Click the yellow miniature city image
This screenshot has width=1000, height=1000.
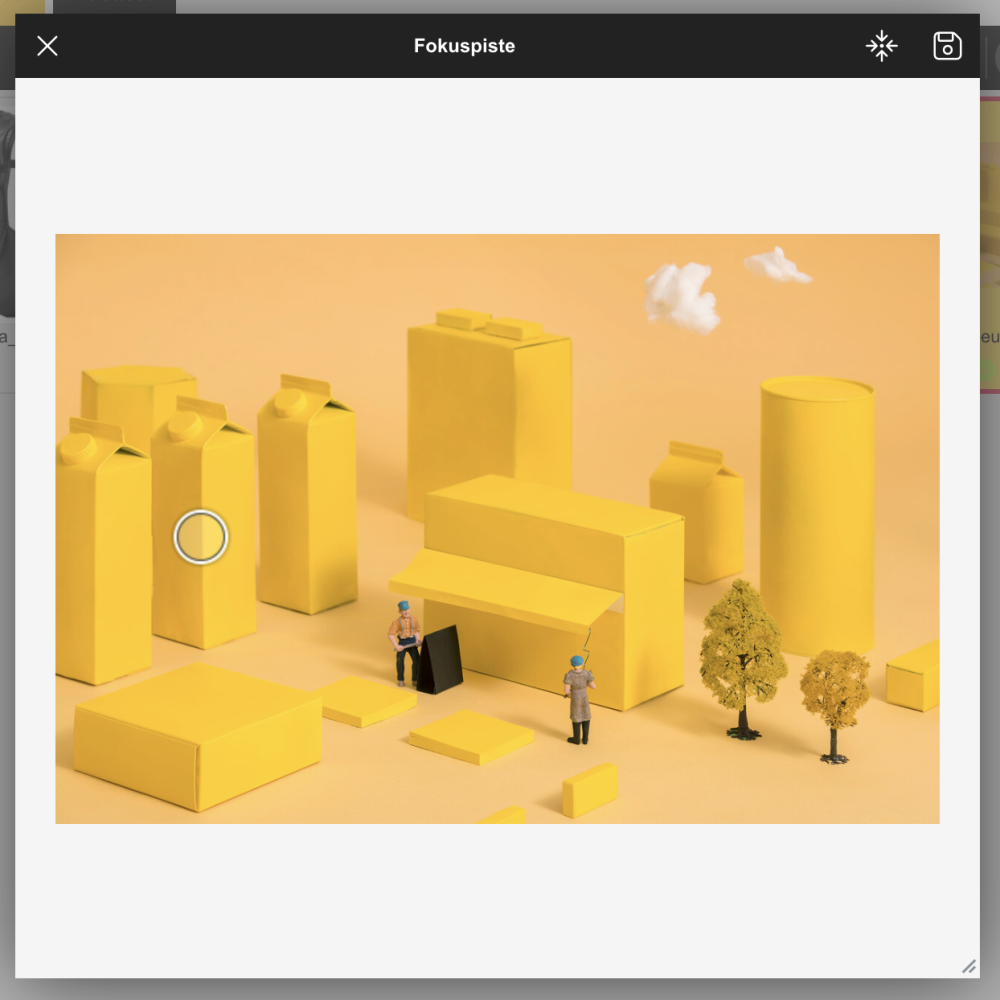pyautogui.click(x=497, y=529)
